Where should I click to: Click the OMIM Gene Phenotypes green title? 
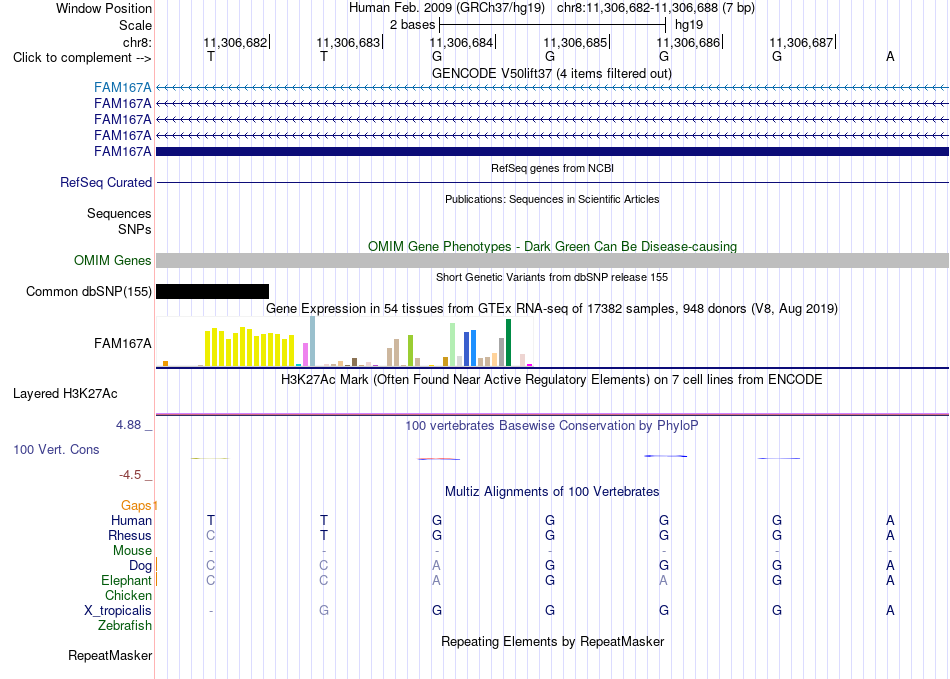point(552,247)
